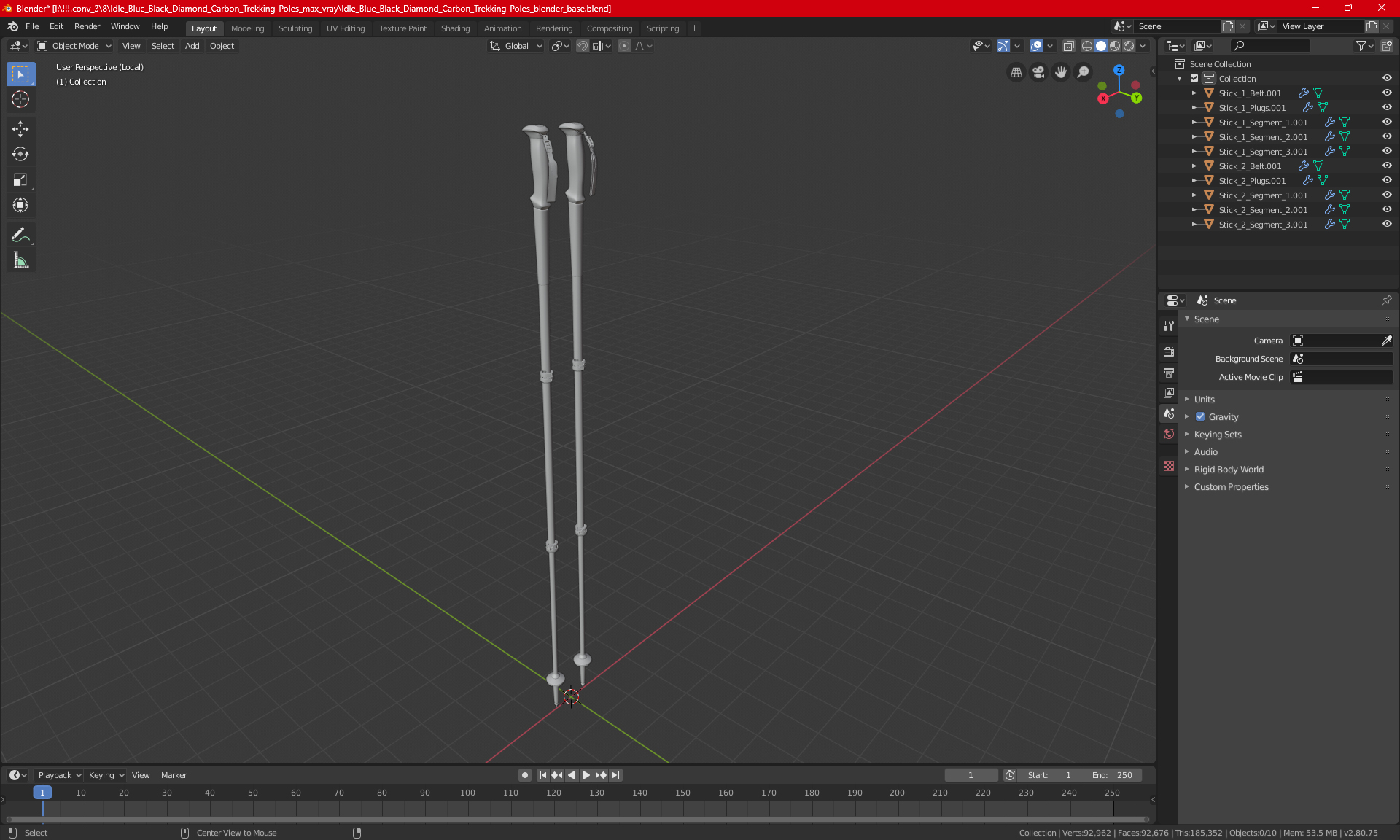Select the Measure tool

tap(20, 260)
